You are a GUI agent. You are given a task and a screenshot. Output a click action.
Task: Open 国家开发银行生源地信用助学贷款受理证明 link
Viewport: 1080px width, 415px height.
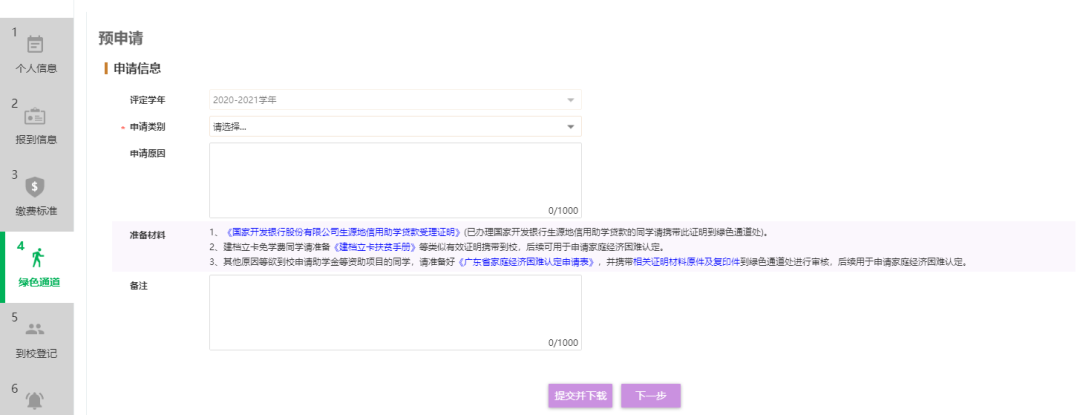(343, 232)
